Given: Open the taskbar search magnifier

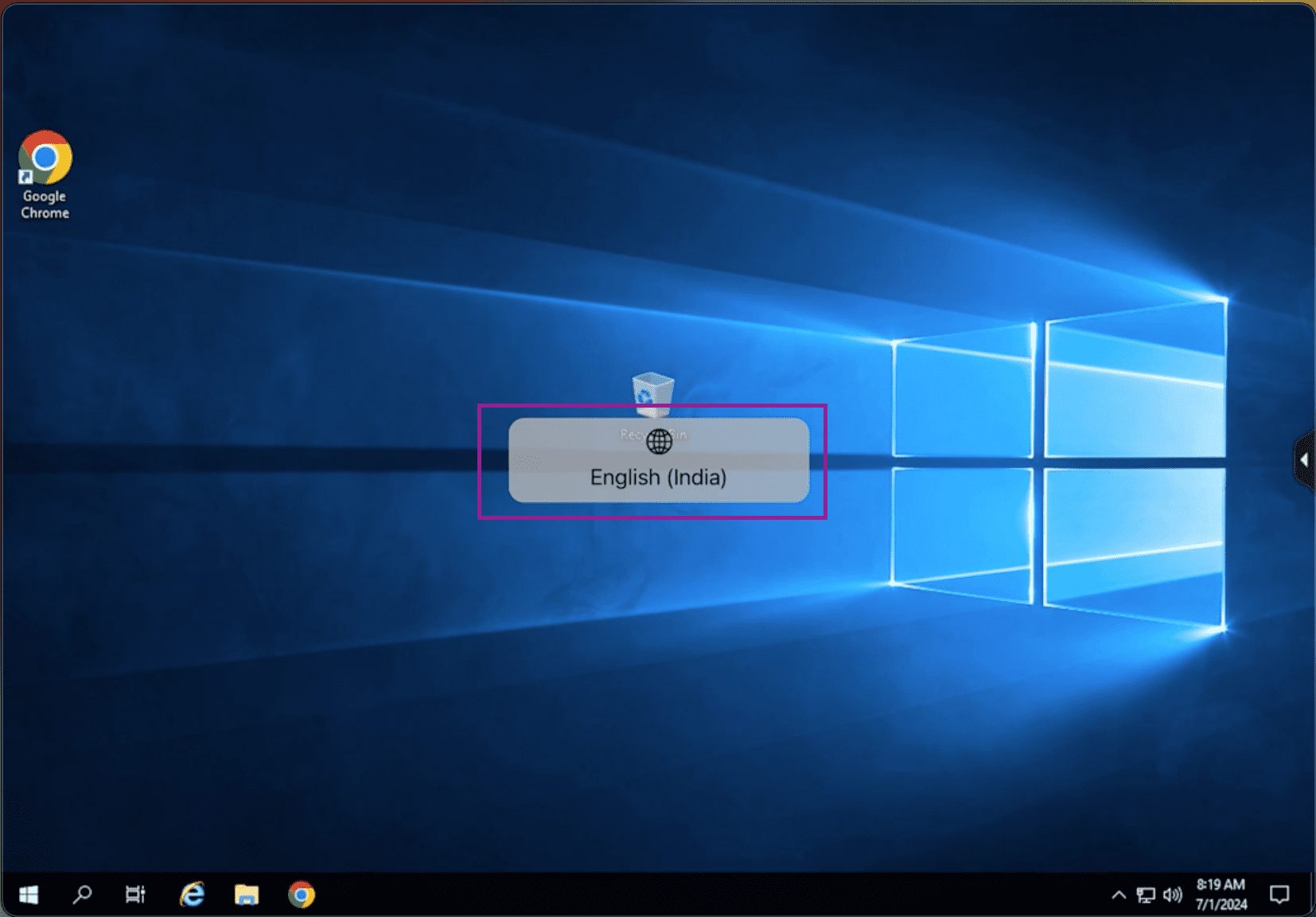Looking at the screenshot, I should coord(82,895).
